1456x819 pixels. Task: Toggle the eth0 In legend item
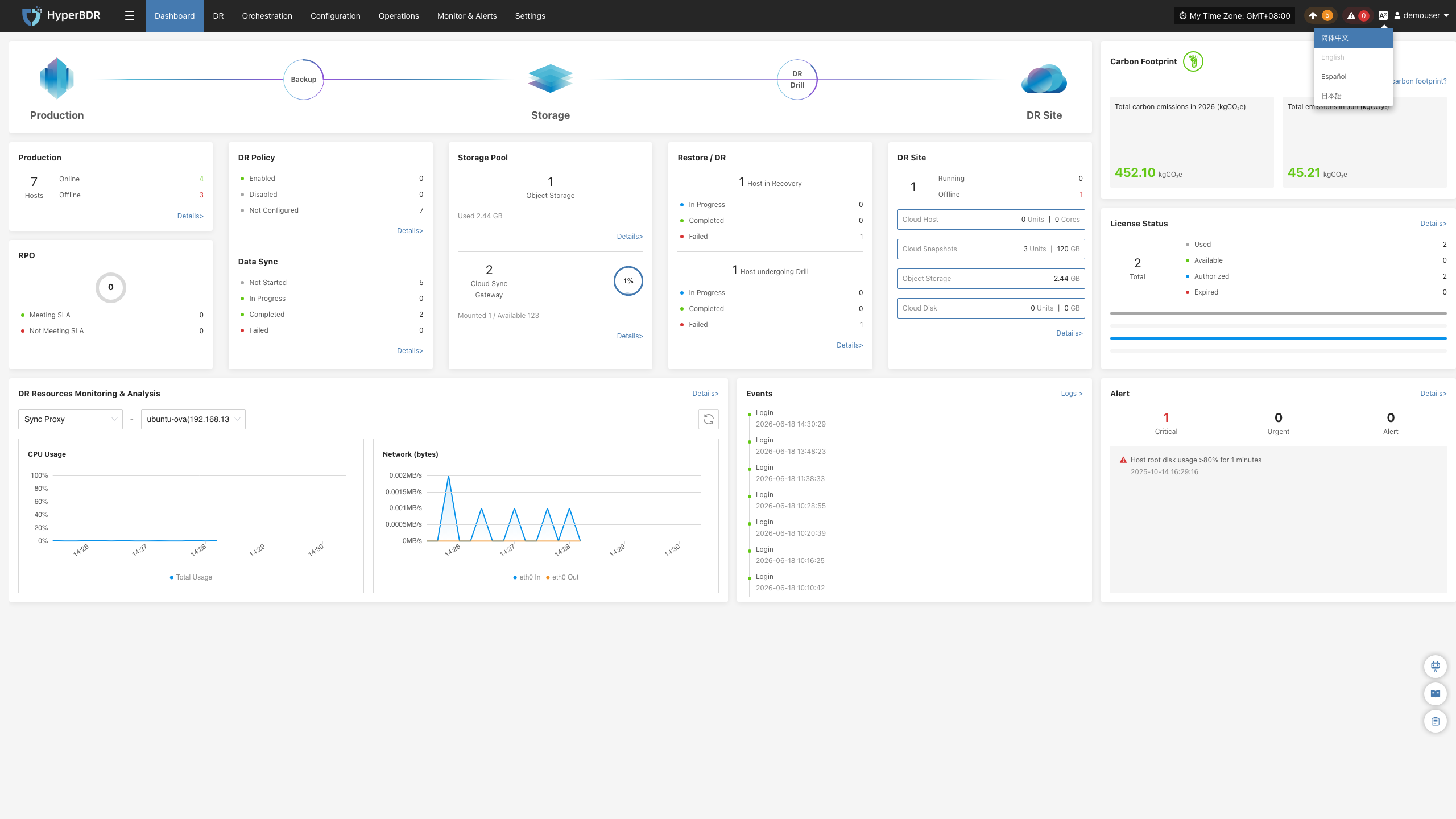coord(527,577)
